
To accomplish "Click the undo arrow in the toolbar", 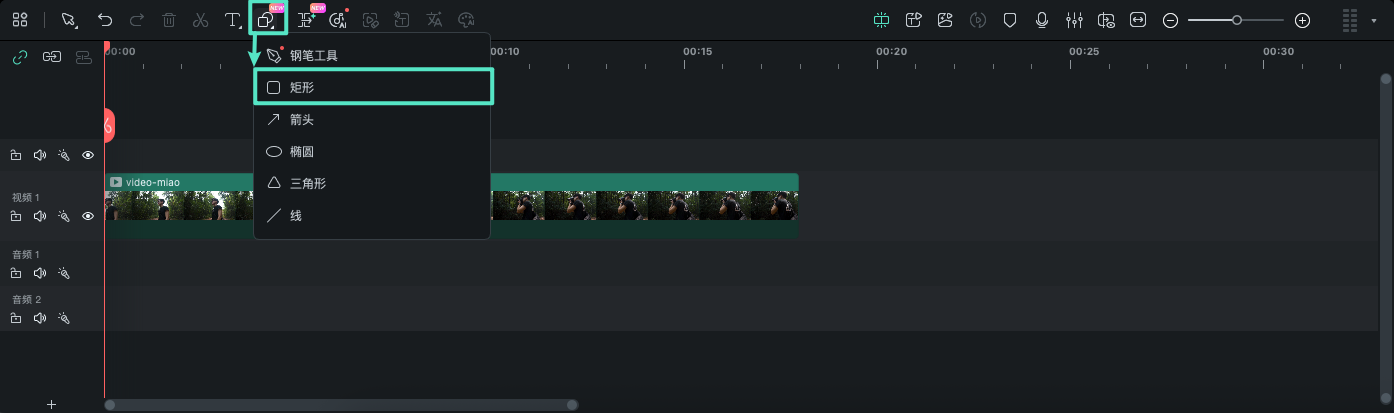I will [x=105, y=20].
